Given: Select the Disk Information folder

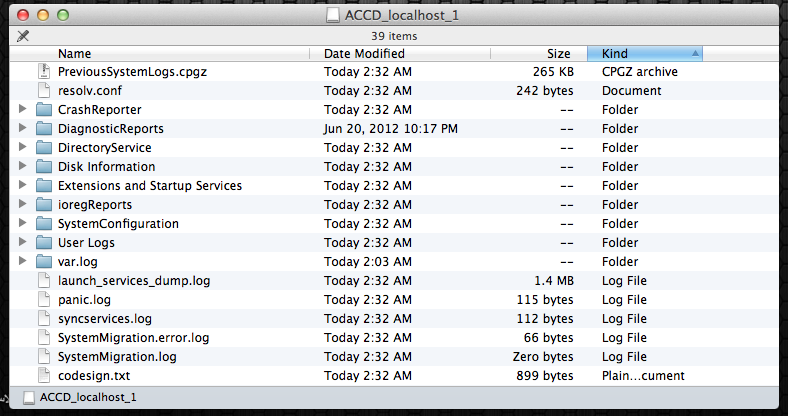Looking at the screenshot, I should click(106, 167).
